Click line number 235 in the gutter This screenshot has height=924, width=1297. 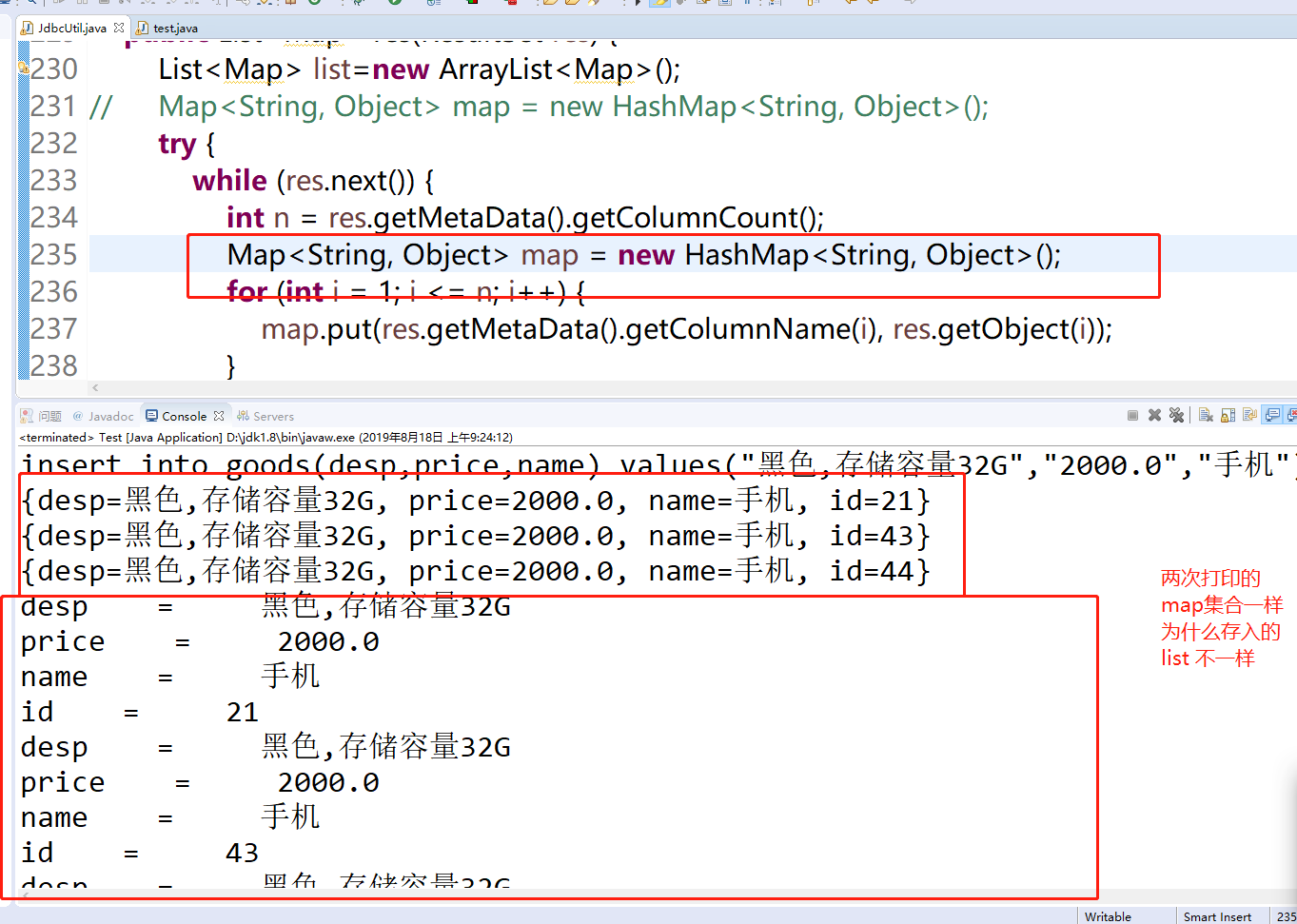(x=54, y=254)
